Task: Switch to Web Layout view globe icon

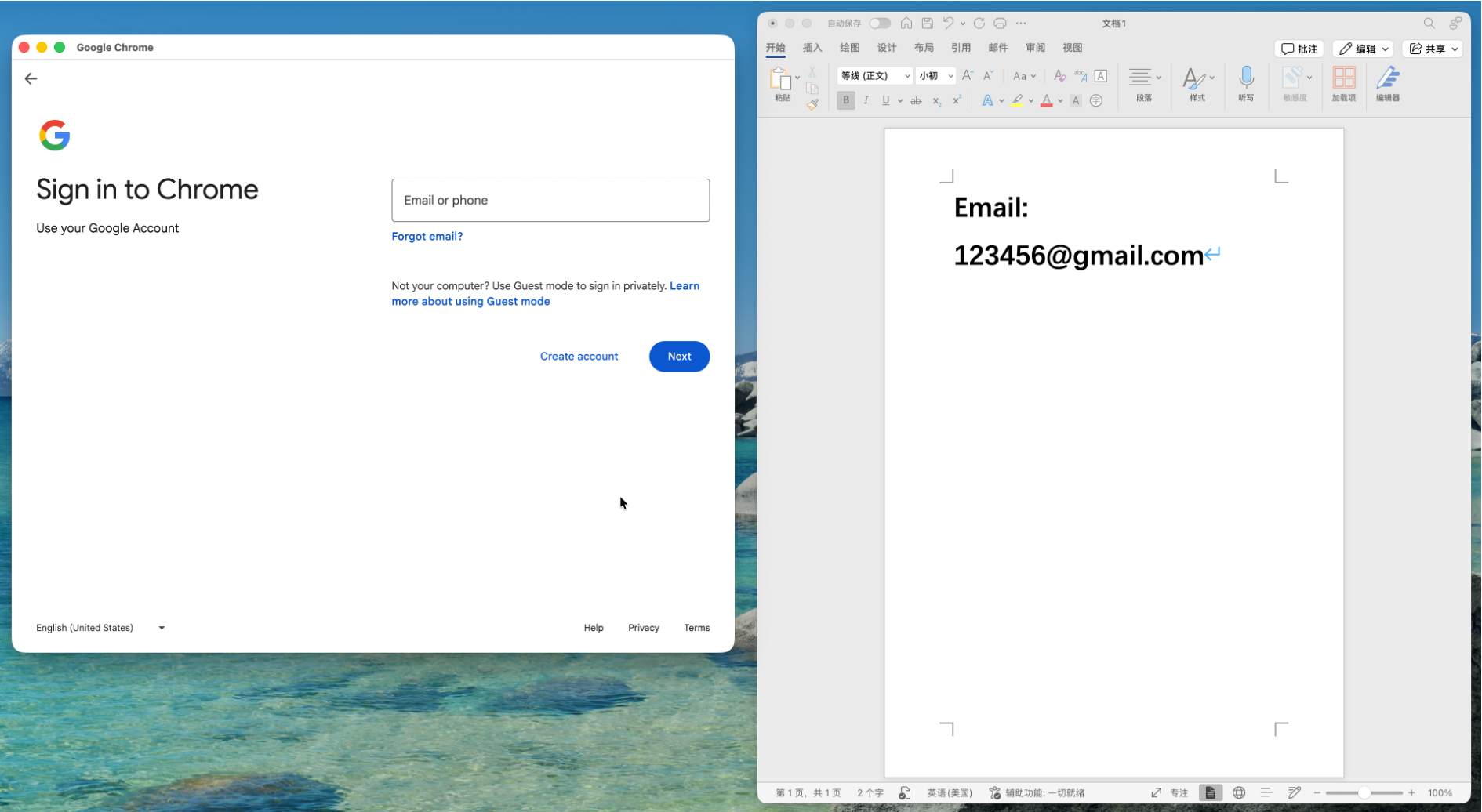Action: pyautogui.click(x=1239, y=792)
